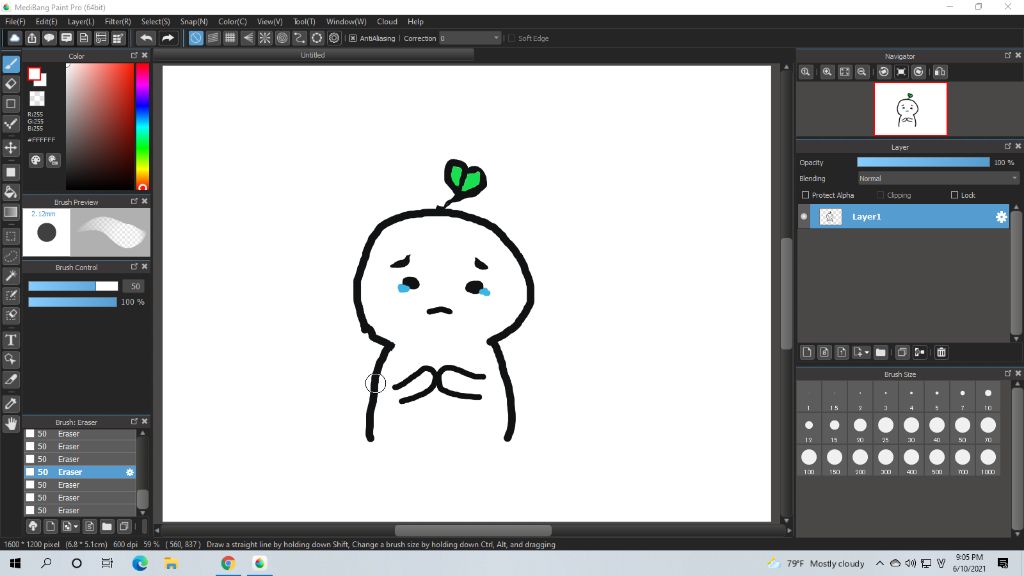Toggle the snap off icon

coord(195,38)
